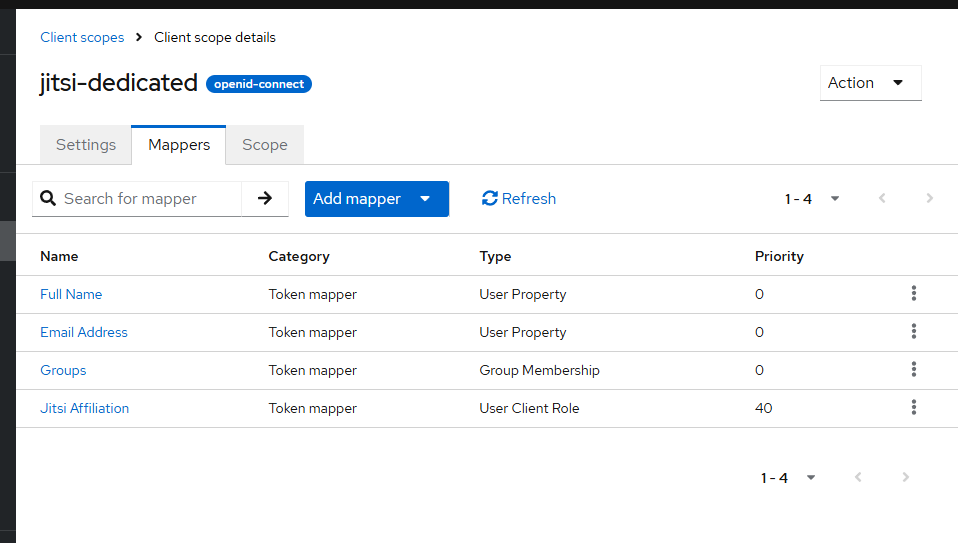Open the Jitsi Affiliation mapper
Viewport: 958px width, 543px height.
coord(84,408)
